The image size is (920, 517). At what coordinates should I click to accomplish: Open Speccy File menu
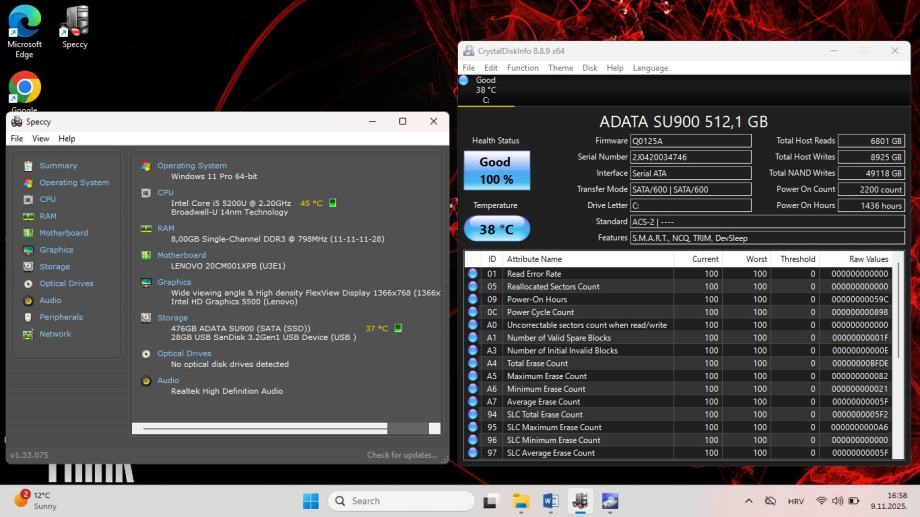coord(16,138)
